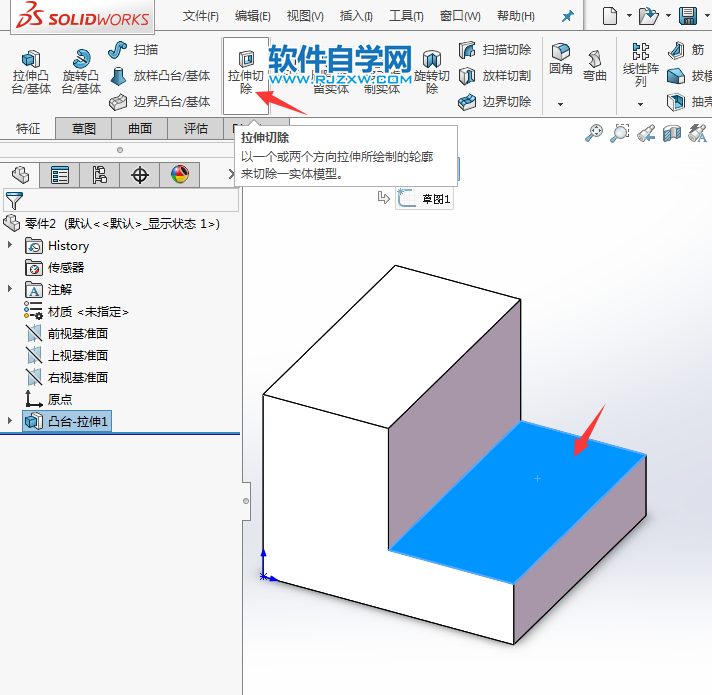Image resolution: width=712 pixels, height=695 pixels.
Task: Switch to the 特征 (Features) tab
Action: (x=28, y=128)
